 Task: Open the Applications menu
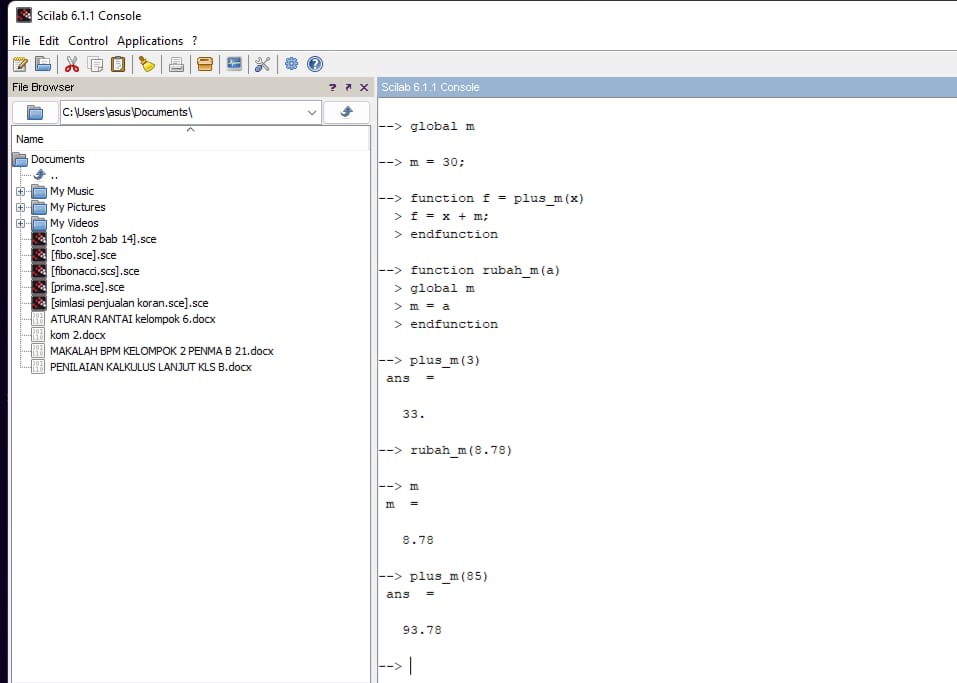[x=150, y=41]
